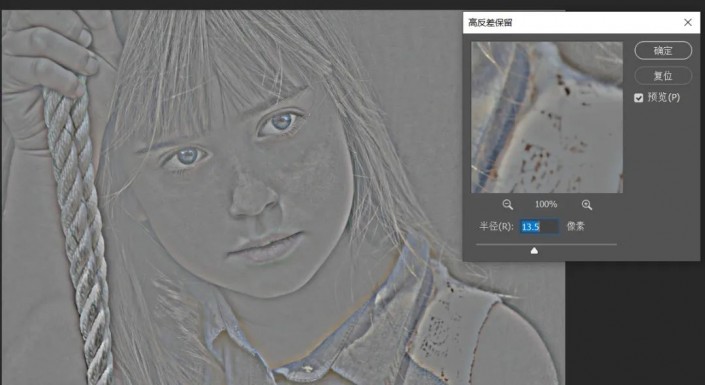This screenshot has height=385, width=705.
Task: Click the shirt collar button on canvas
Action: (x=308, y=368)
